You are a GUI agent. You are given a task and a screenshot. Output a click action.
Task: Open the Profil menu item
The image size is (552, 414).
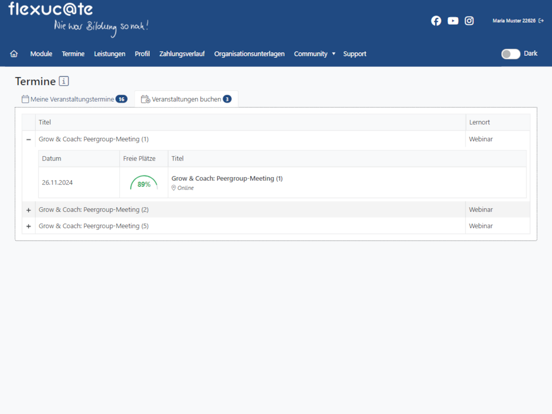coord(142,54)
